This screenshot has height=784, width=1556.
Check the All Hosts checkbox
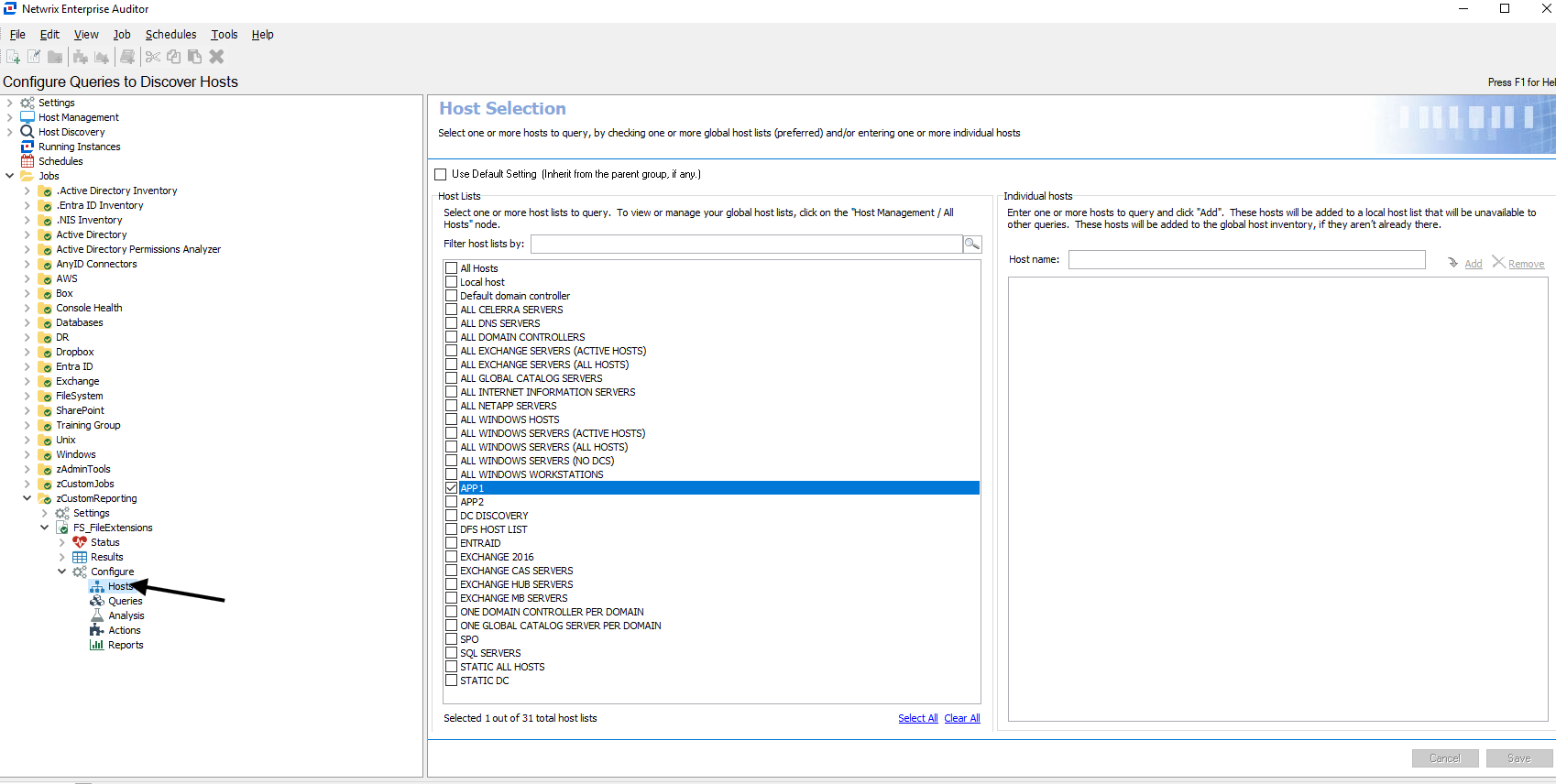tap(452, 268)
